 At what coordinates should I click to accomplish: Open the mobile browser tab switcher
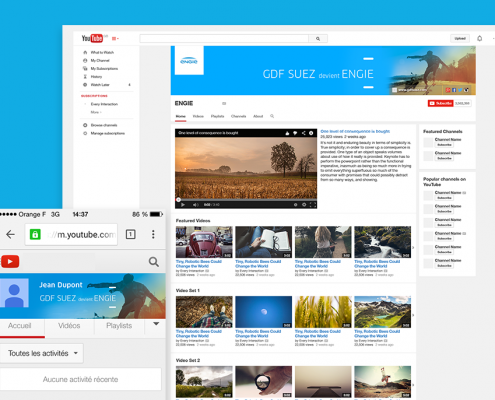(131, 235)
